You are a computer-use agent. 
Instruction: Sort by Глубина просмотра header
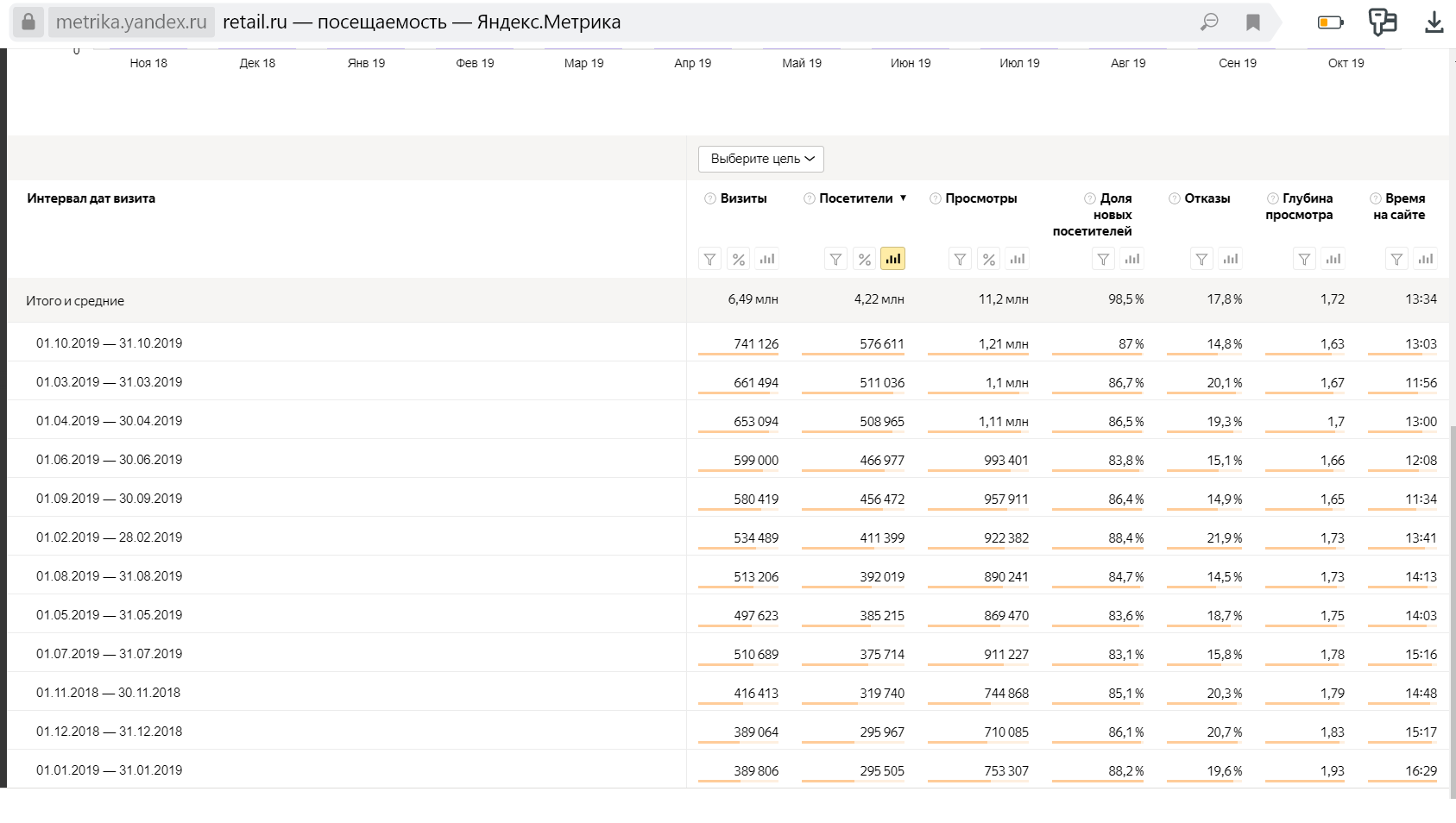1300,206
